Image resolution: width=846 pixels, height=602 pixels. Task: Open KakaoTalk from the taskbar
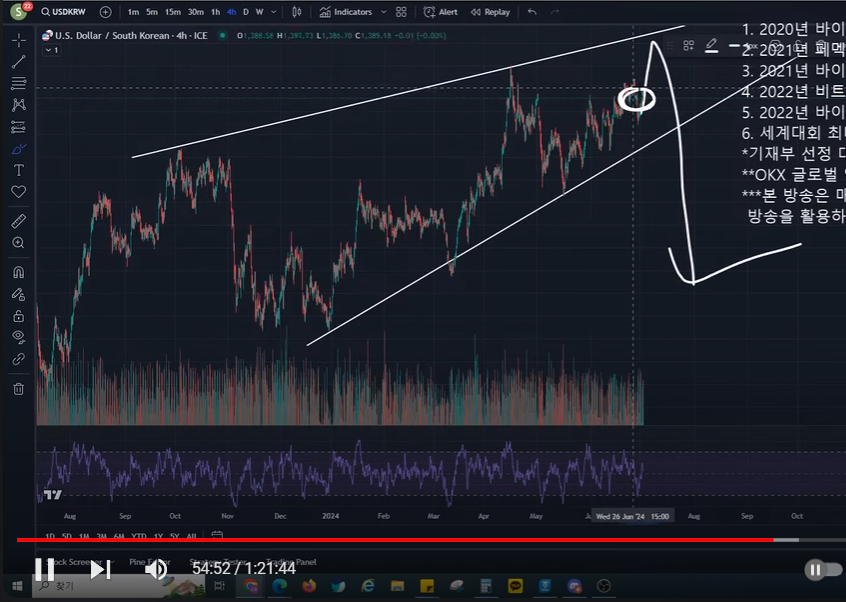click(x=515, y=586)
